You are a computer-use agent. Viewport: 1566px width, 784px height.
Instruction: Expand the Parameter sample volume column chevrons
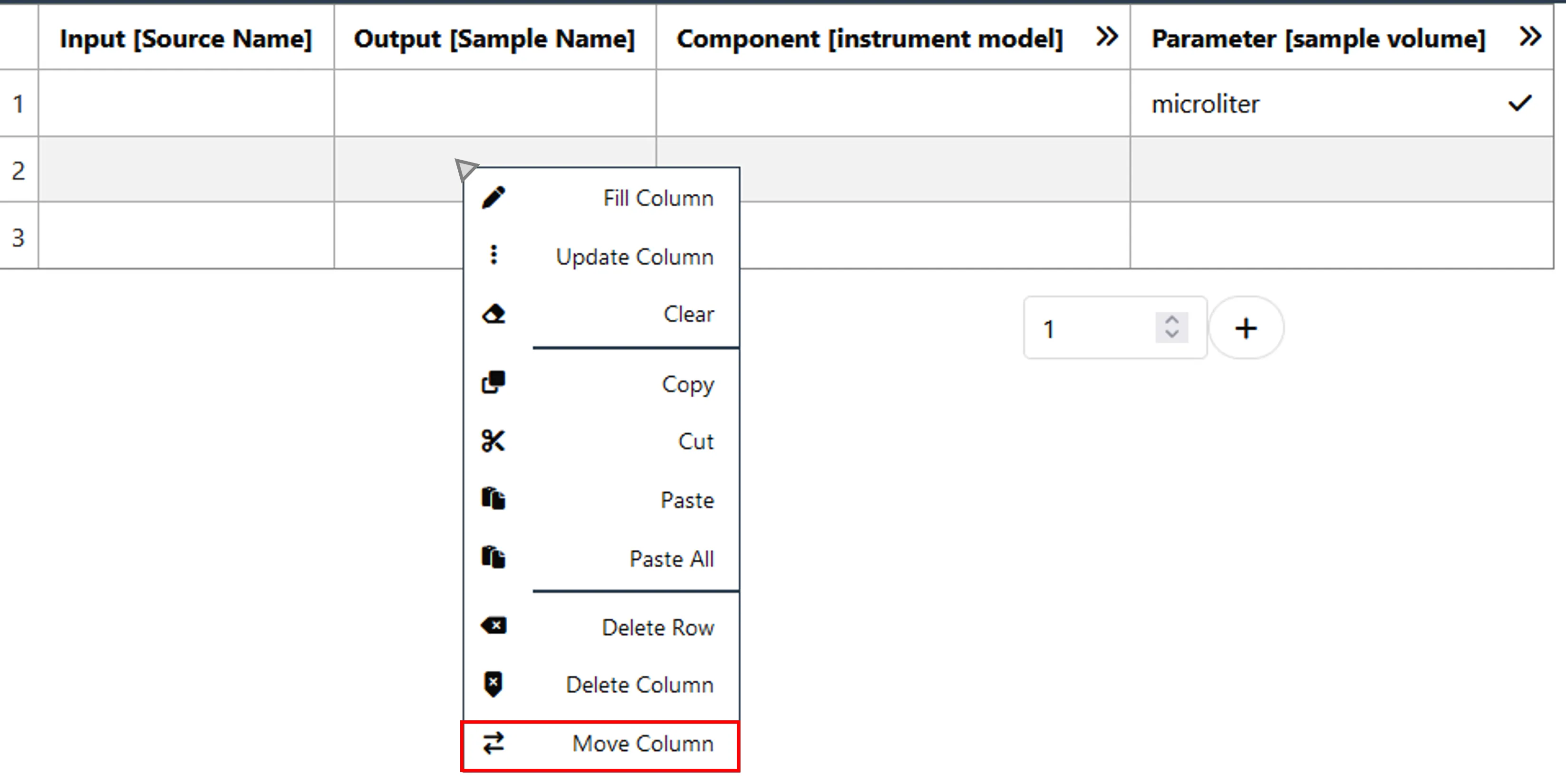1530,37
